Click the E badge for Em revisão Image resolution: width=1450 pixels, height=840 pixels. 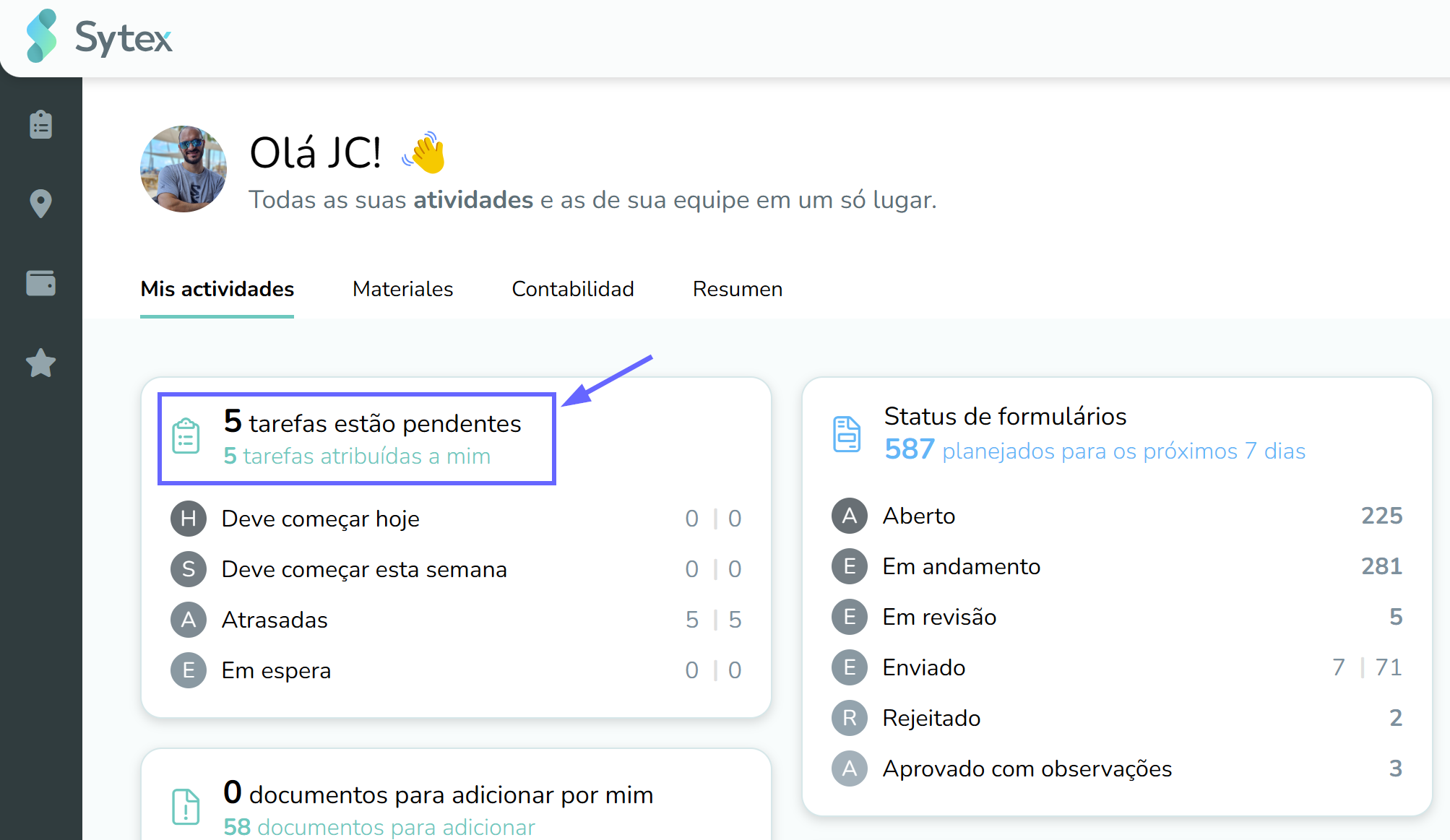click(850, 617)
